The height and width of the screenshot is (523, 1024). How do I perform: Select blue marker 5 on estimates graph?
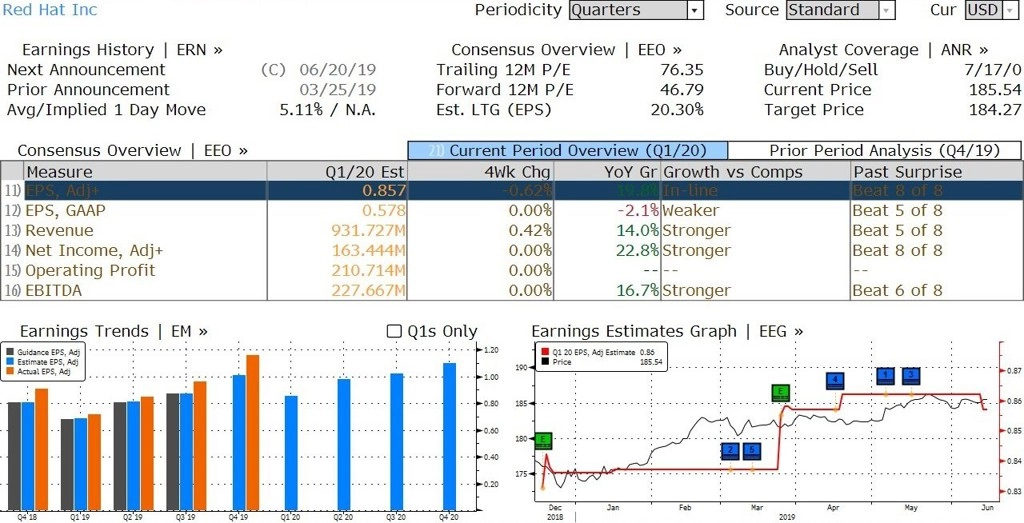[x=752, y=451]
